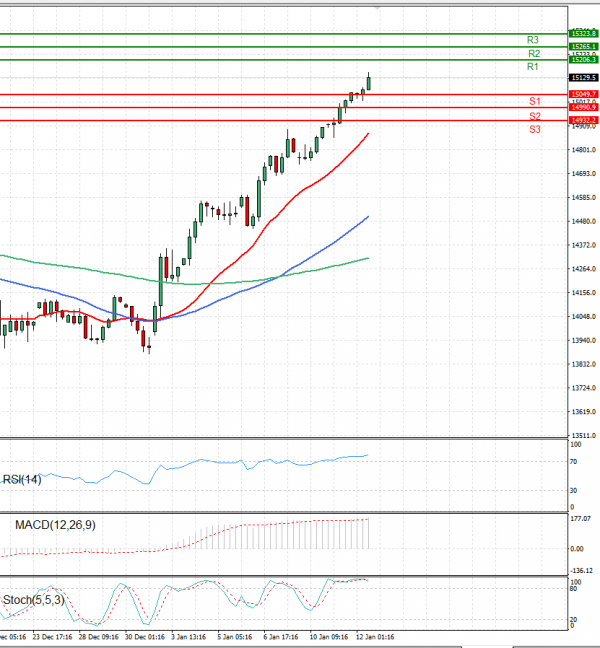Click the 12 Jan 01:16 time label
Image resolution: width=600 pixels, height=648 pixels.
pos(375,637)
